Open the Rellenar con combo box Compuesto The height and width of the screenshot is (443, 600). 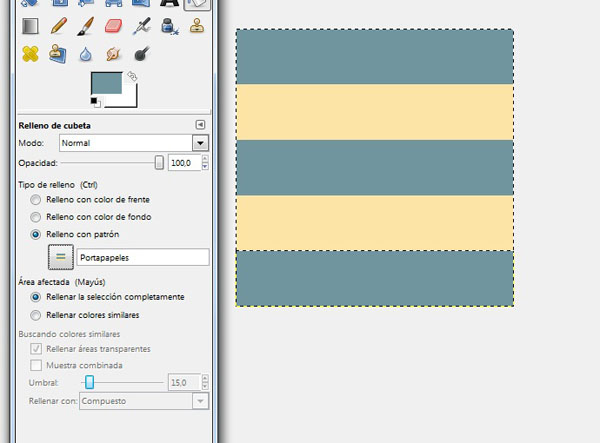144,401
